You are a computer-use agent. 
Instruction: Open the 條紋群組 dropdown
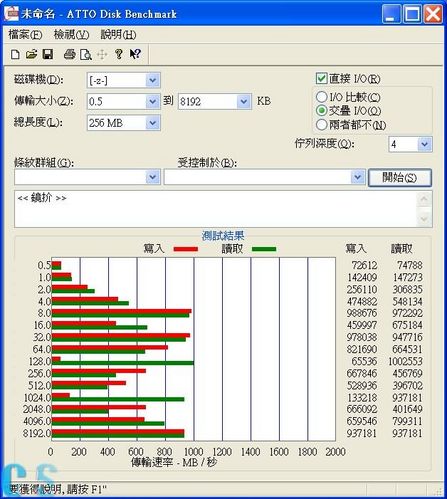[153, 177]
